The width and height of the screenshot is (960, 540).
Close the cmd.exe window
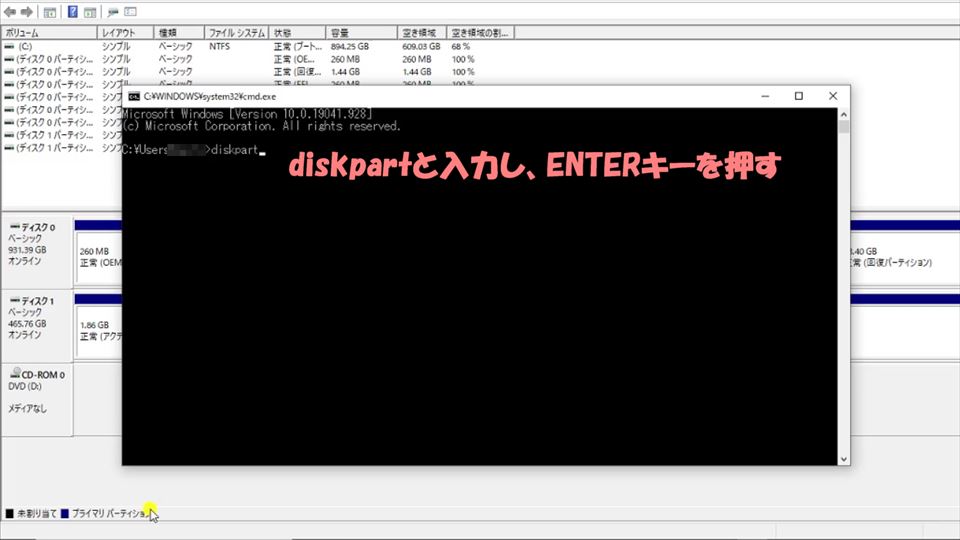click(831, 96)
